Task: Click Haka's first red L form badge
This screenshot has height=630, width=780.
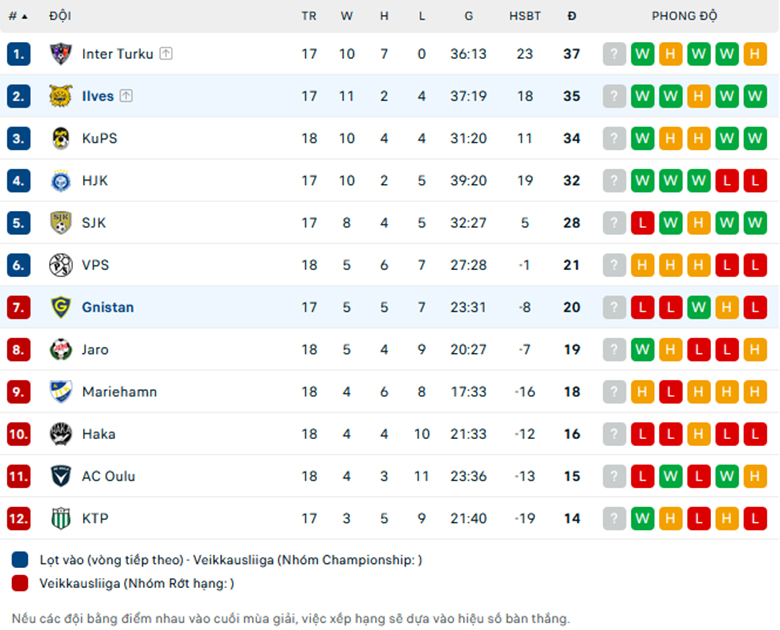Action: [x=642, y=434]
